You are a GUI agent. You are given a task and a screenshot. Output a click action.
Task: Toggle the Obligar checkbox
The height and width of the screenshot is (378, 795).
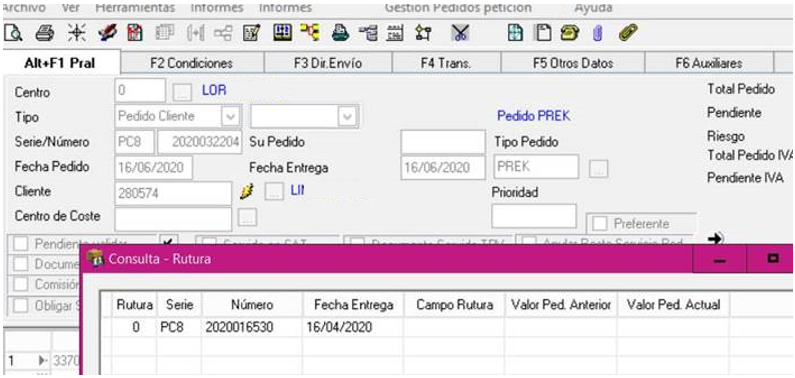pos(21,306)
